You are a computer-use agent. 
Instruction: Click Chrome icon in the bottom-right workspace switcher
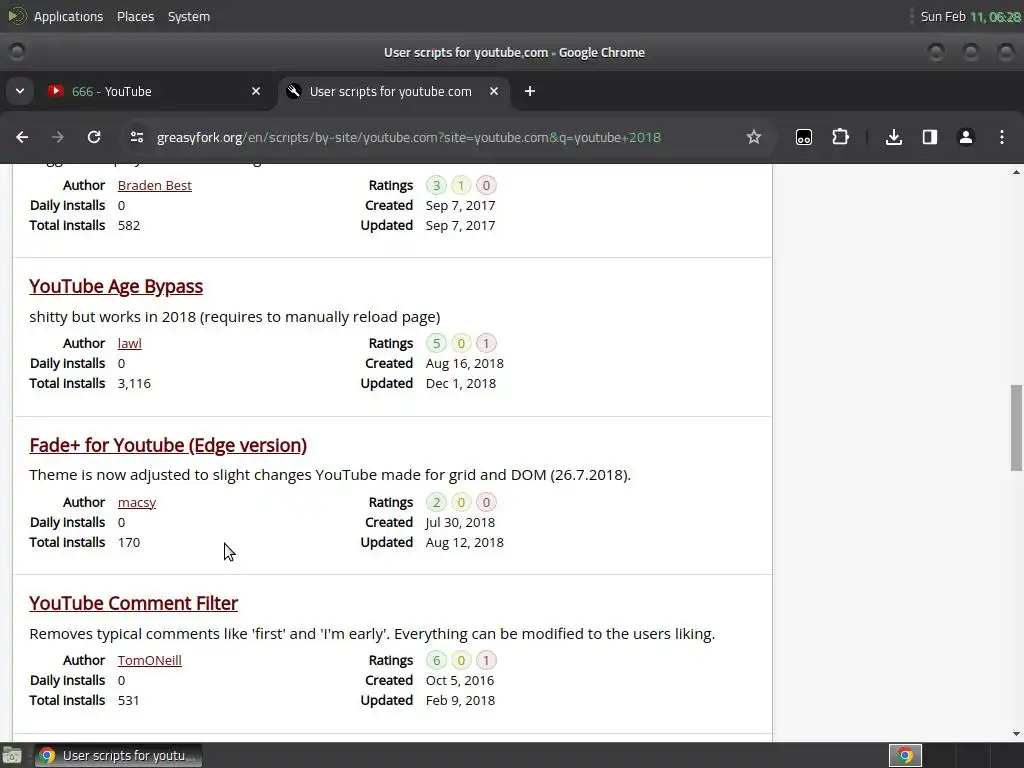(x=905, y=756)
